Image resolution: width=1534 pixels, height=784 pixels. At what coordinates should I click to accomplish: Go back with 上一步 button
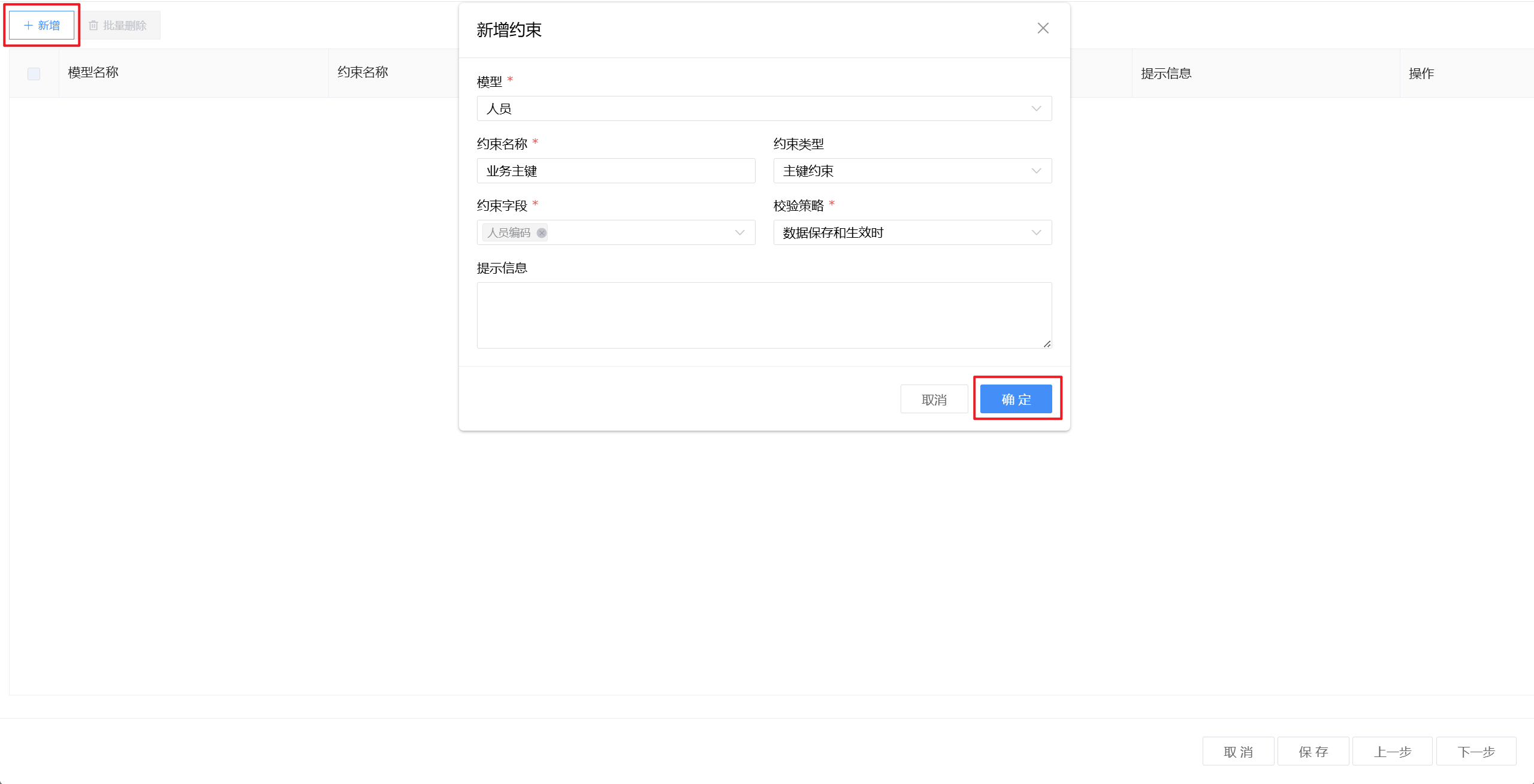[1392, 751]
